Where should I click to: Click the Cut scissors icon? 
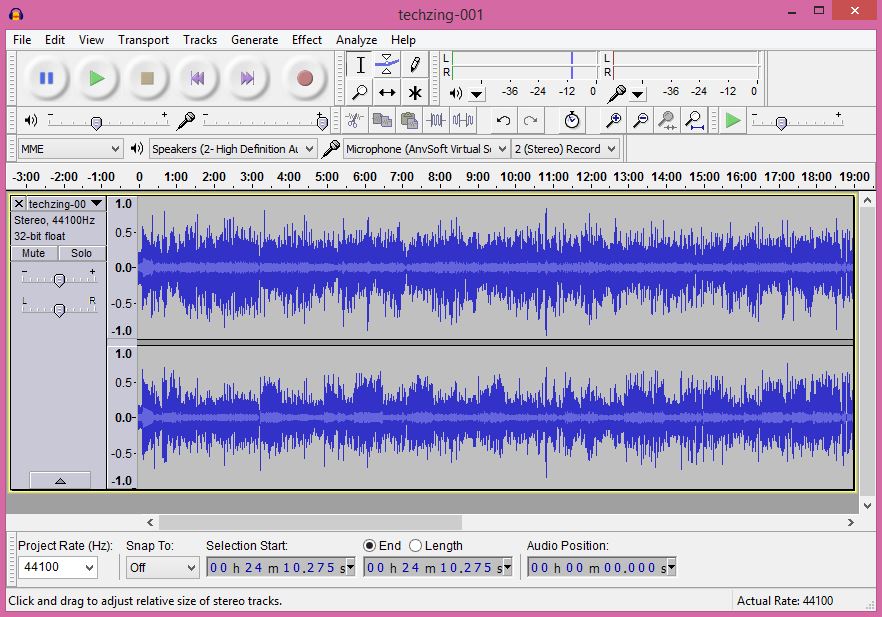click(354, 120)
